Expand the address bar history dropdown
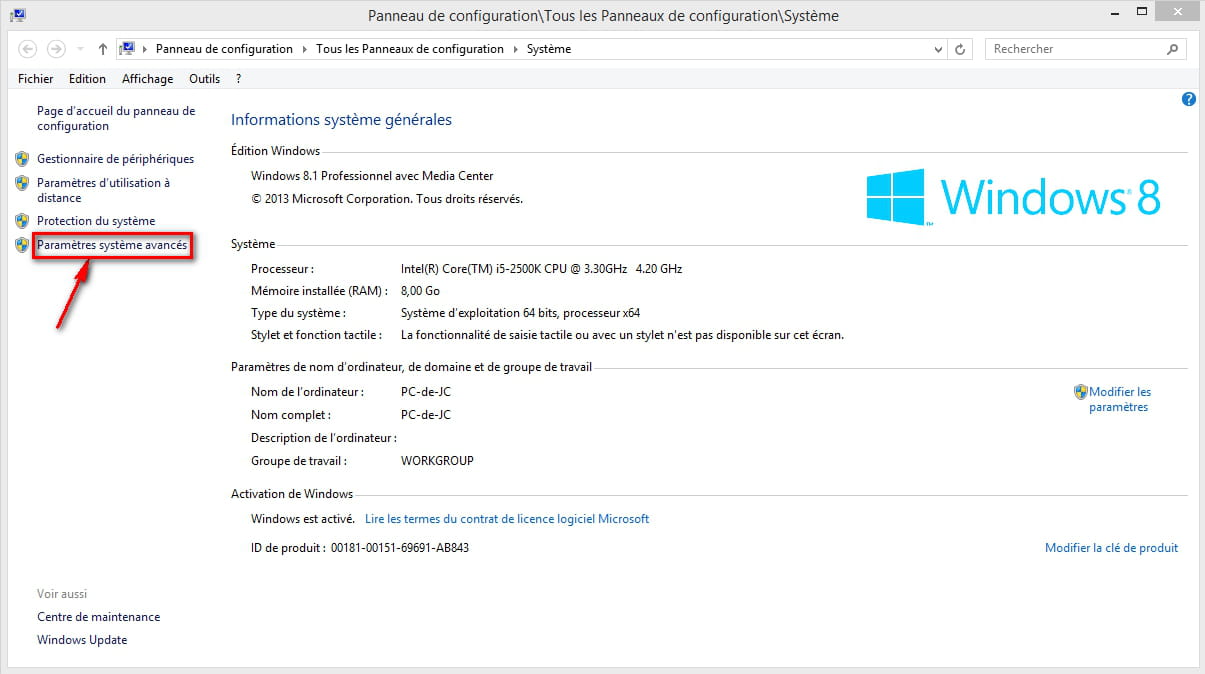The image size is (1205, 674). 938,49
